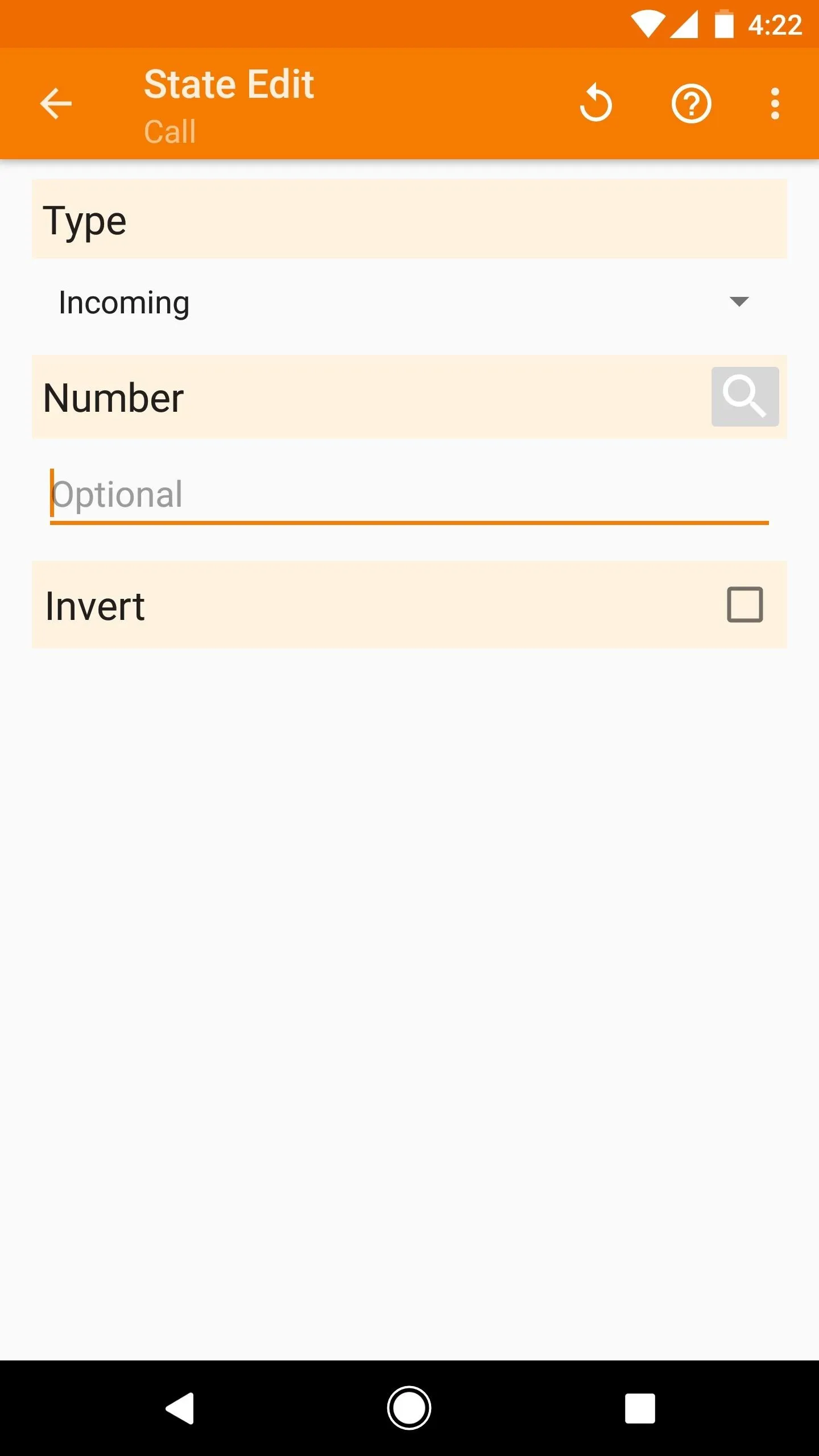819x1456 pixels.
Task: Expand the Incoming type dropdown arrow
Action: pyautogui.click(x=739, y=301)
